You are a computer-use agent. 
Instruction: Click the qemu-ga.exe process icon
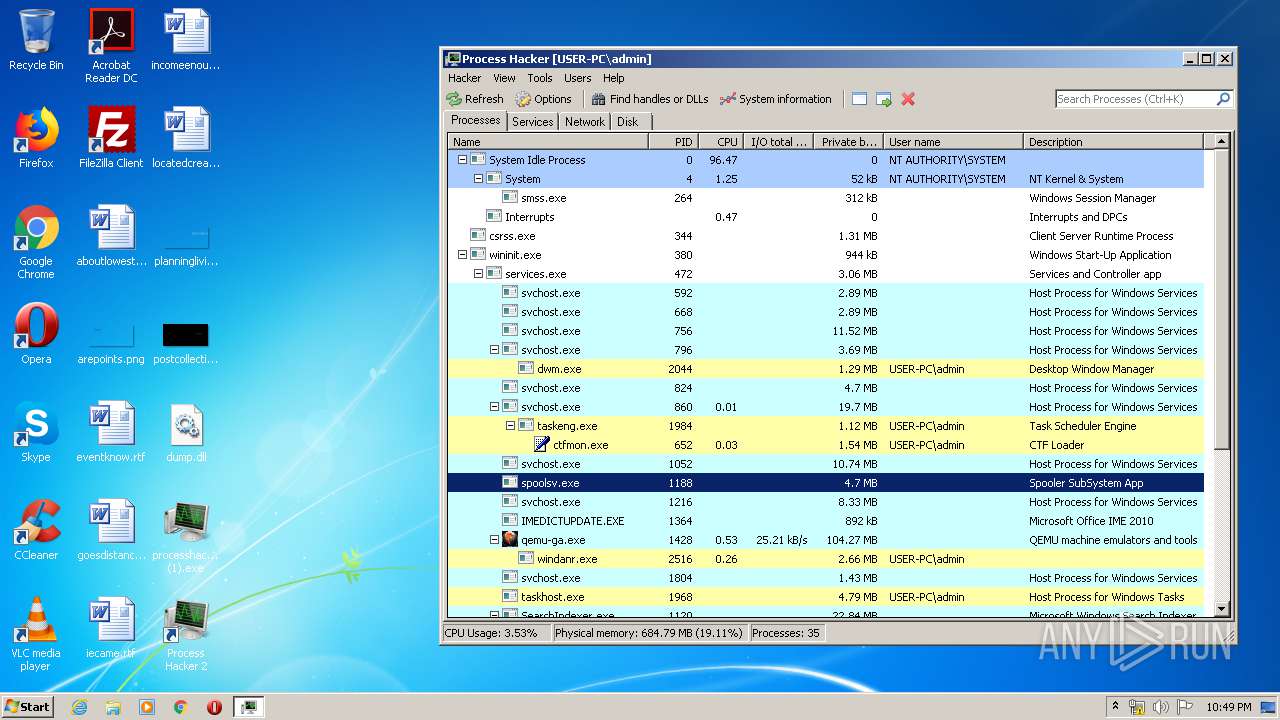510,540
